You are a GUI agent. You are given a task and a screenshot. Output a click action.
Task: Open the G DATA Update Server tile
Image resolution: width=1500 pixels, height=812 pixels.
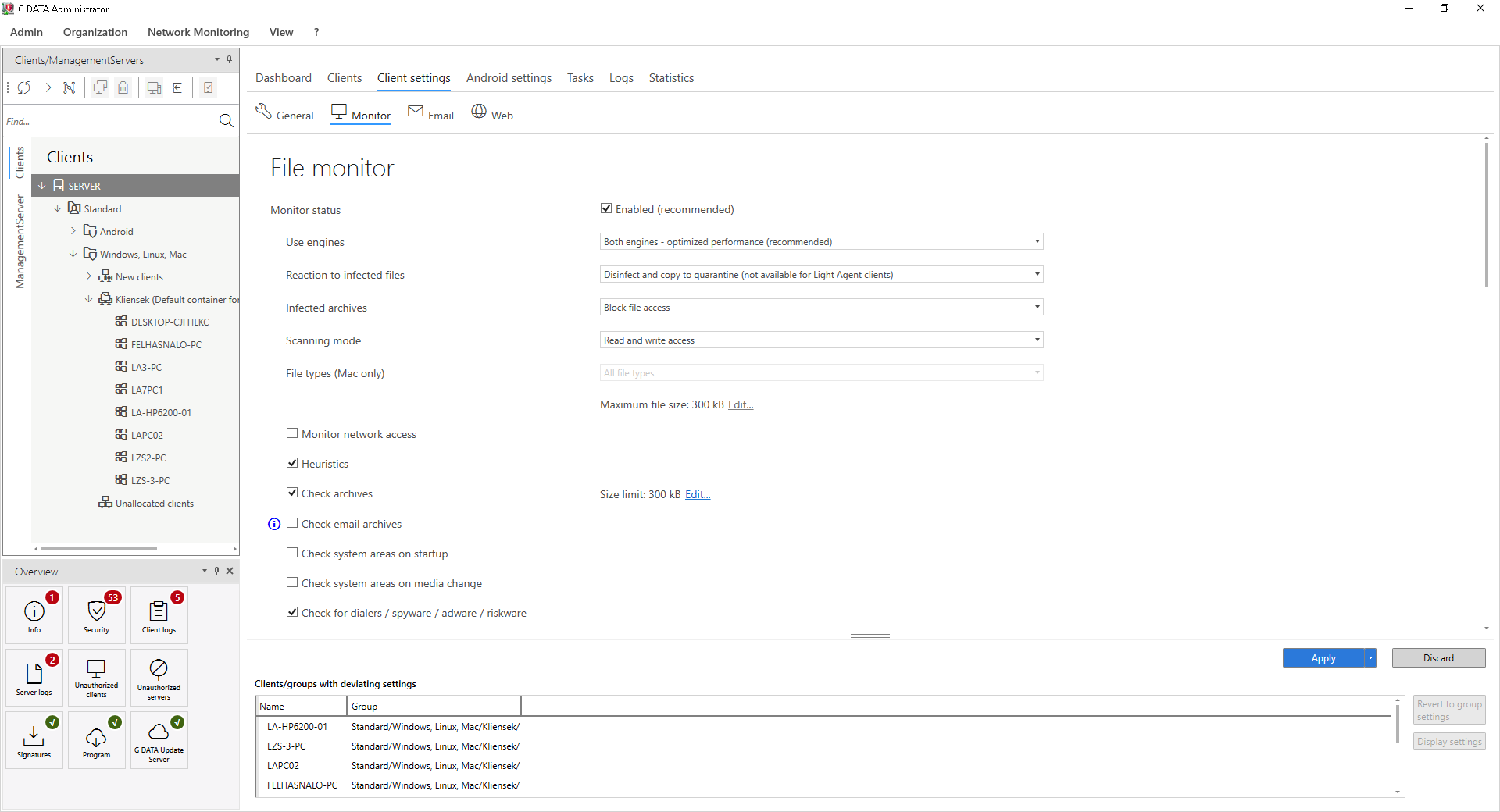tap(159, 740)
